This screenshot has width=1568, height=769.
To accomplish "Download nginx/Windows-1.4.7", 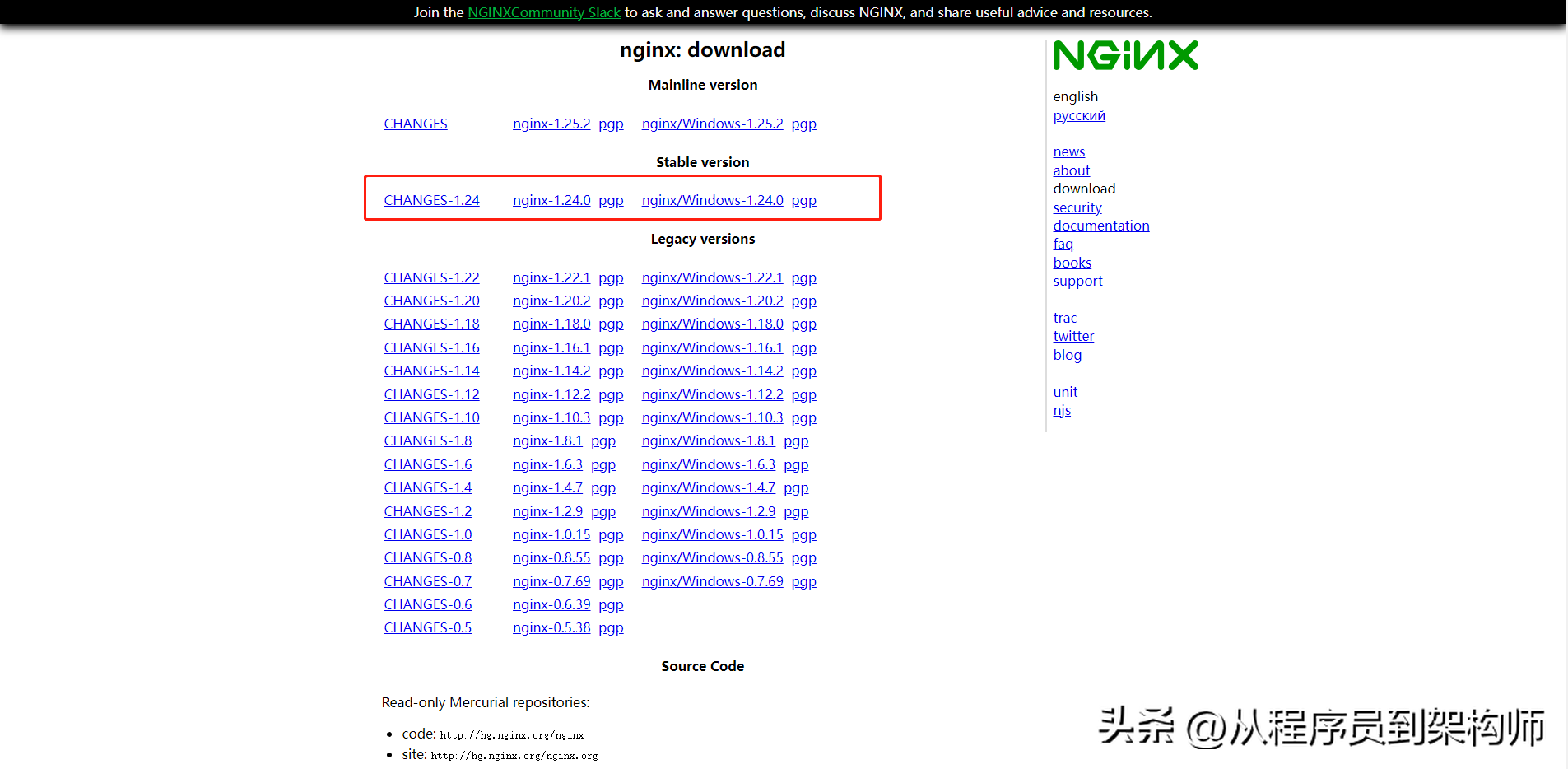I will tap(709, 487).
